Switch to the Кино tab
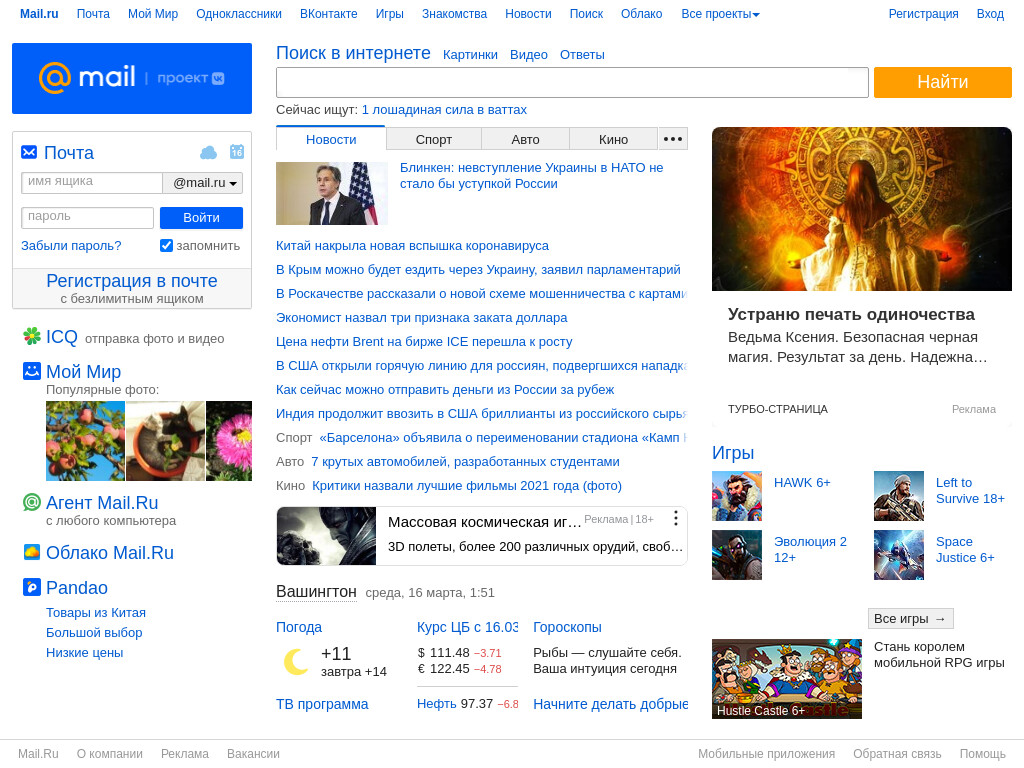This screenshot has width=1024, height=768. [613, 139]
